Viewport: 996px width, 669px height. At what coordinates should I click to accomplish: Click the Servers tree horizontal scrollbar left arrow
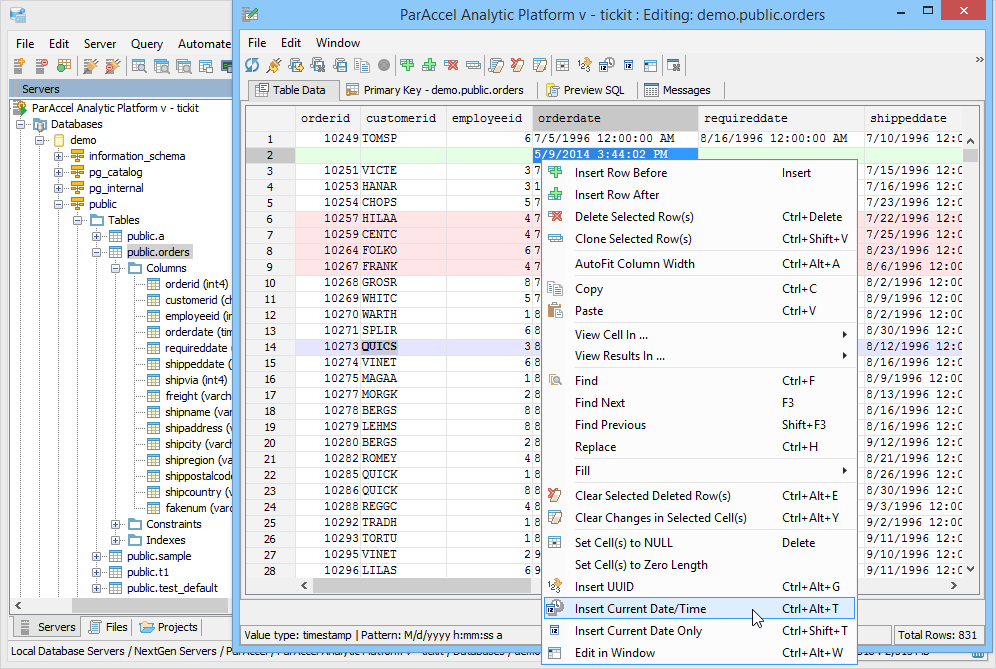click(x=18, y=605)
